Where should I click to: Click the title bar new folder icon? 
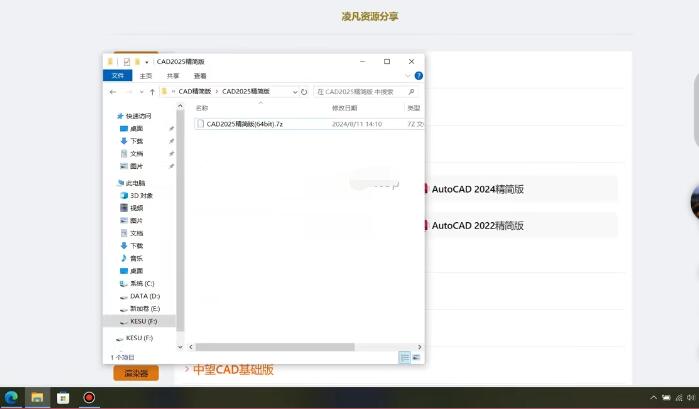[138, 62]
